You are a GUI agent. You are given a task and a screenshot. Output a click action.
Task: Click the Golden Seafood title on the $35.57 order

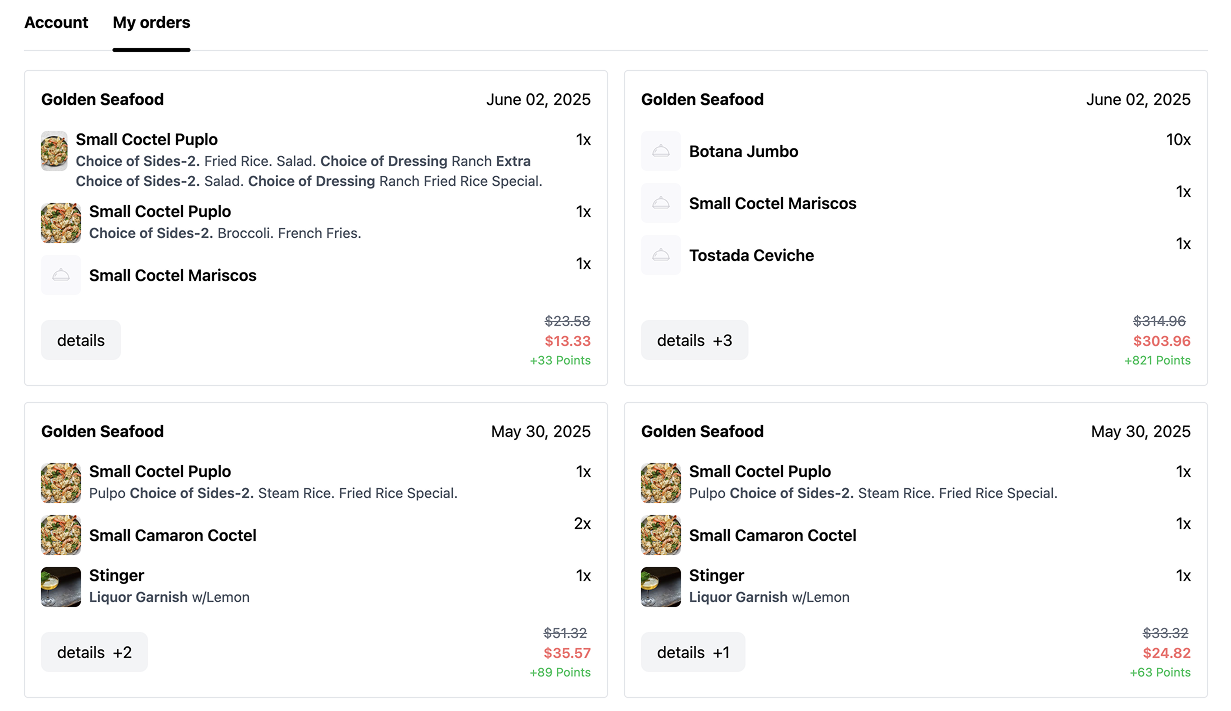[102, 431]
